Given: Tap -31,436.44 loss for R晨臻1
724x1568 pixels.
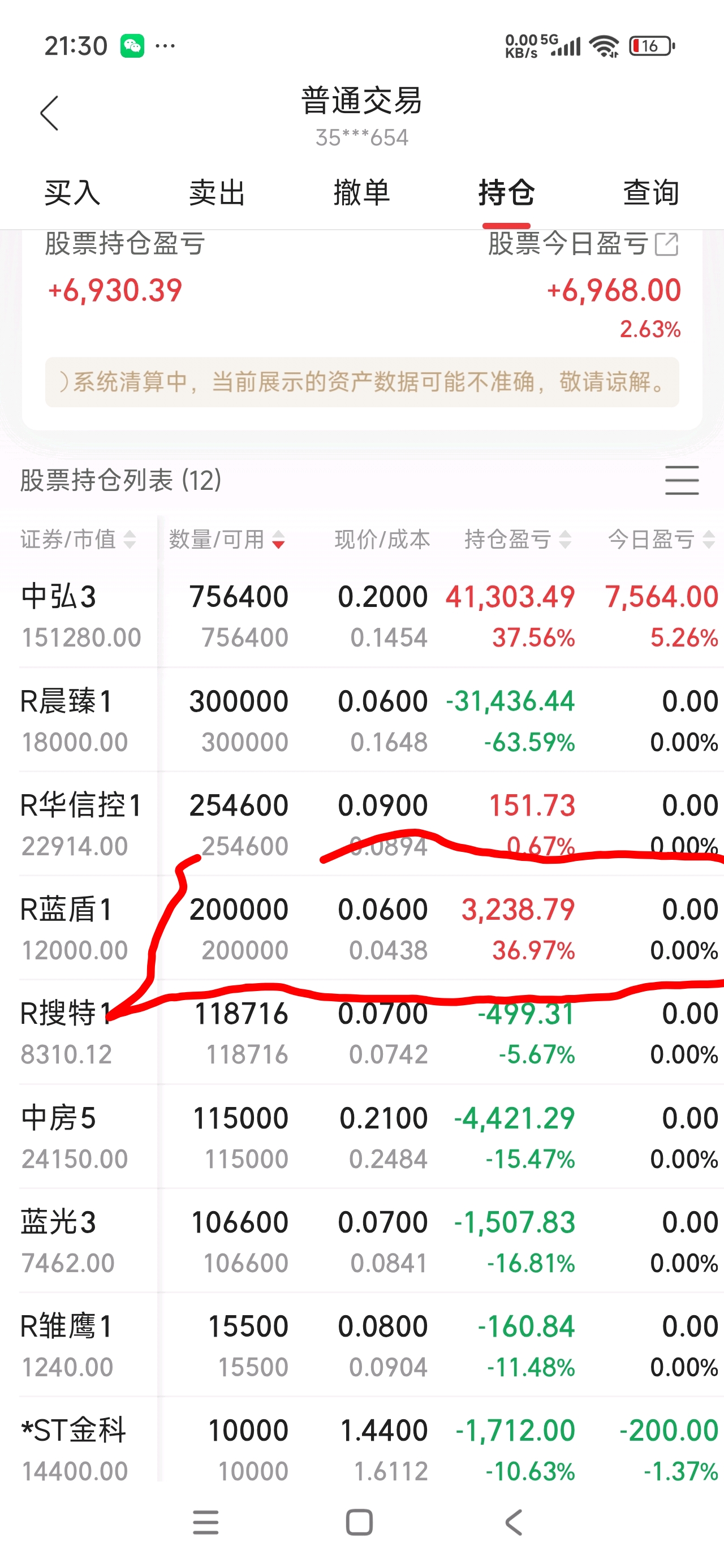Looking at the screenshot, I should (x=510, y=701).
